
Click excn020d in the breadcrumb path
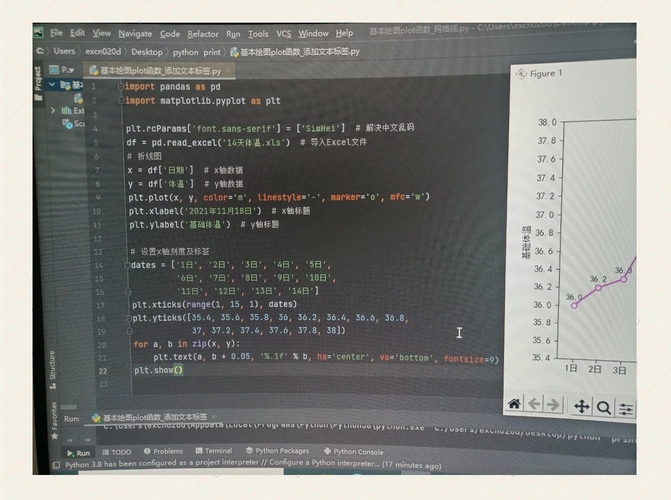103,51
